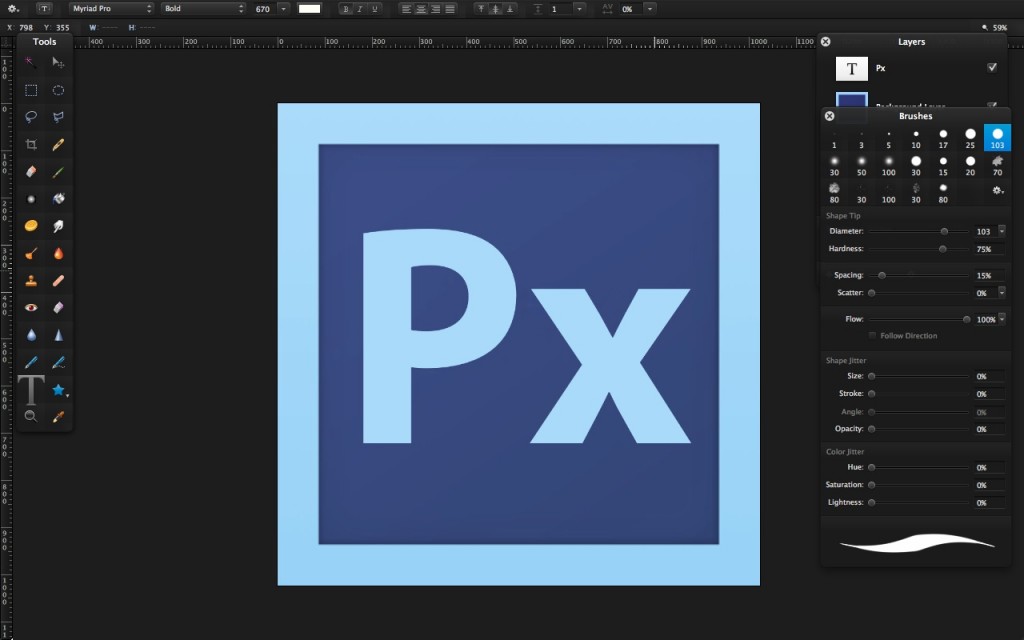This screenshot has height=640, width=1024.
Task: Open the white text color swatch
Action: pos(310,8)
